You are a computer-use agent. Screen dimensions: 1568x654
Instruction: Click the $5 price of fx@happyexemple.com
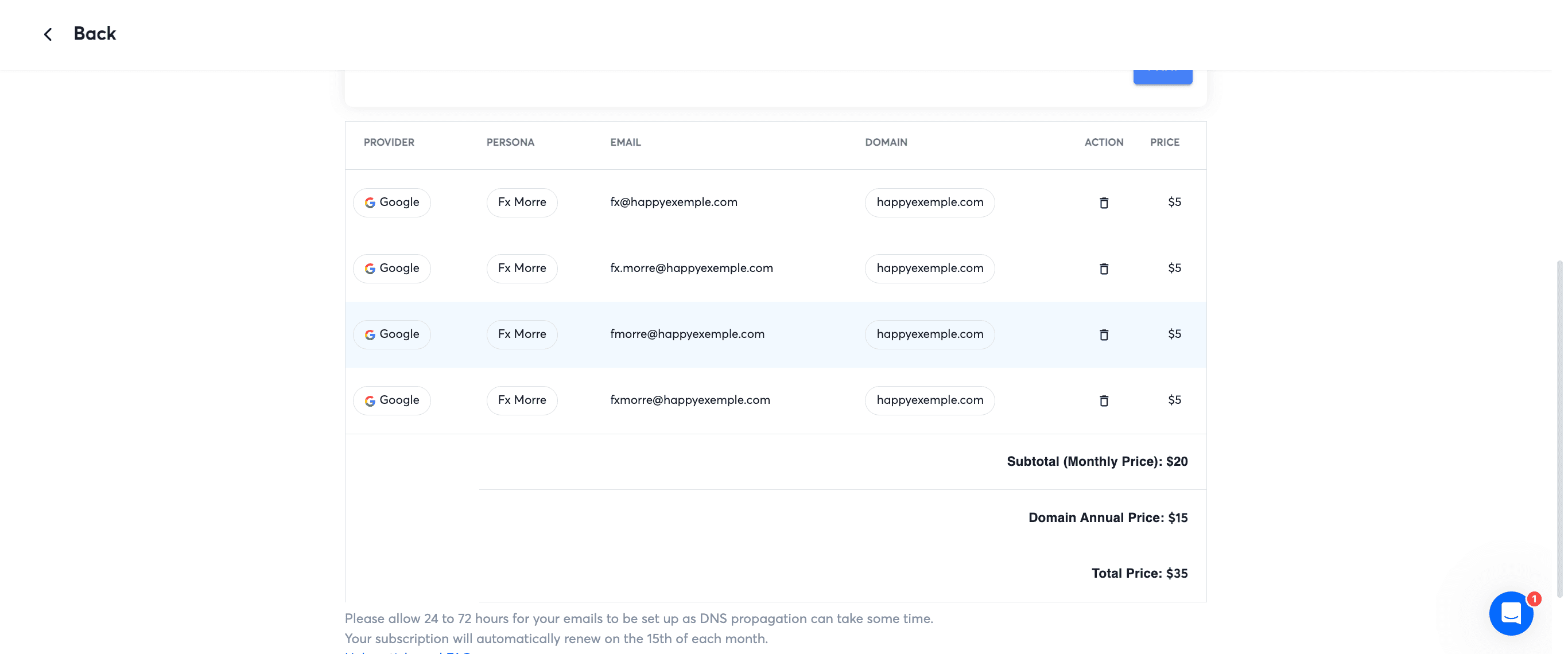point(1174,202)
